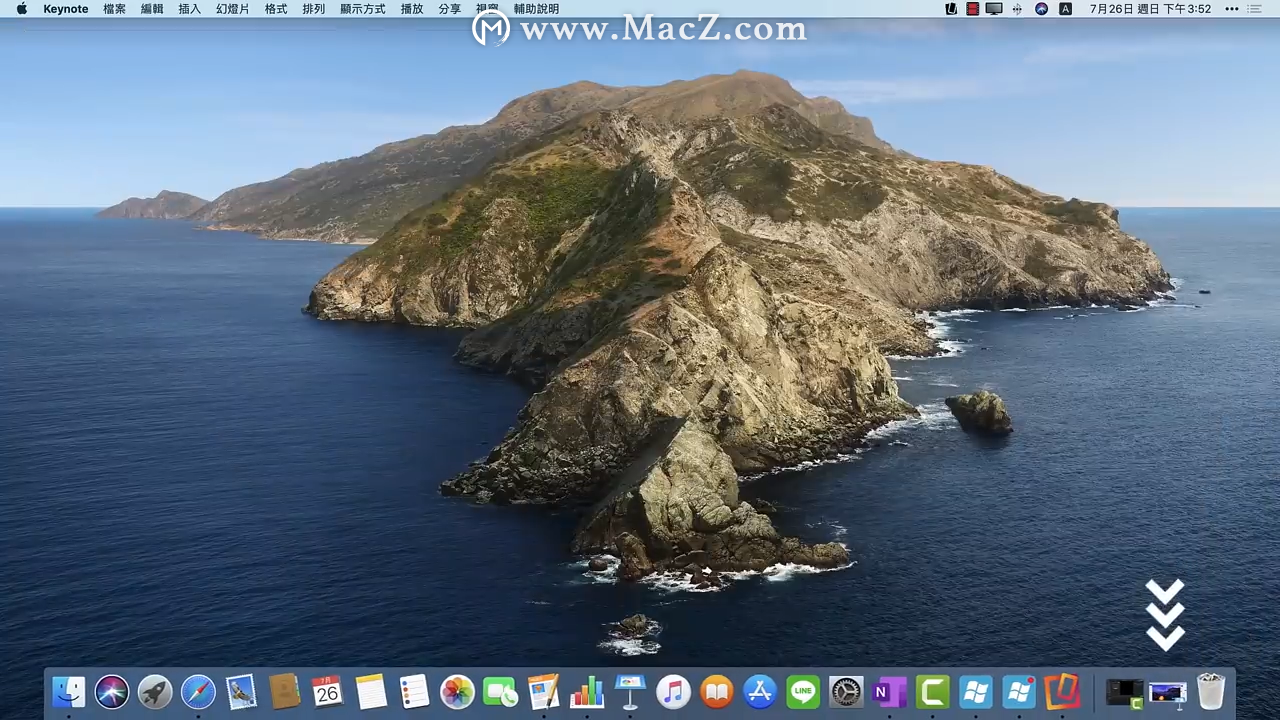Open the Bluetooth status menu
This screenshot has width=1280, height=720.
click(x=1018, y=9)
